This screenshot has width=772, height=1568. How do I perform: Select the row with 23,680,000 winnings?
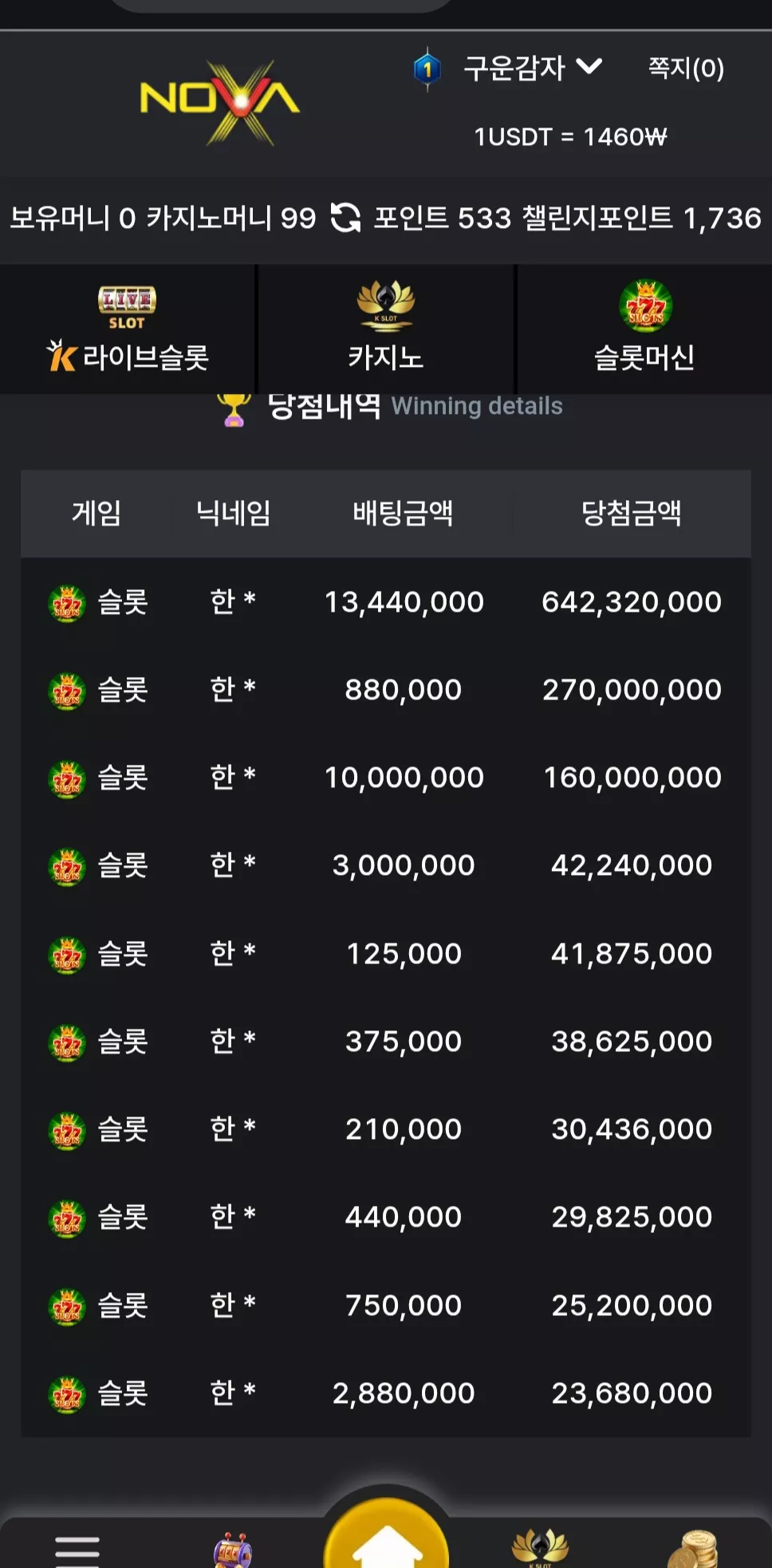point(386,1393)
